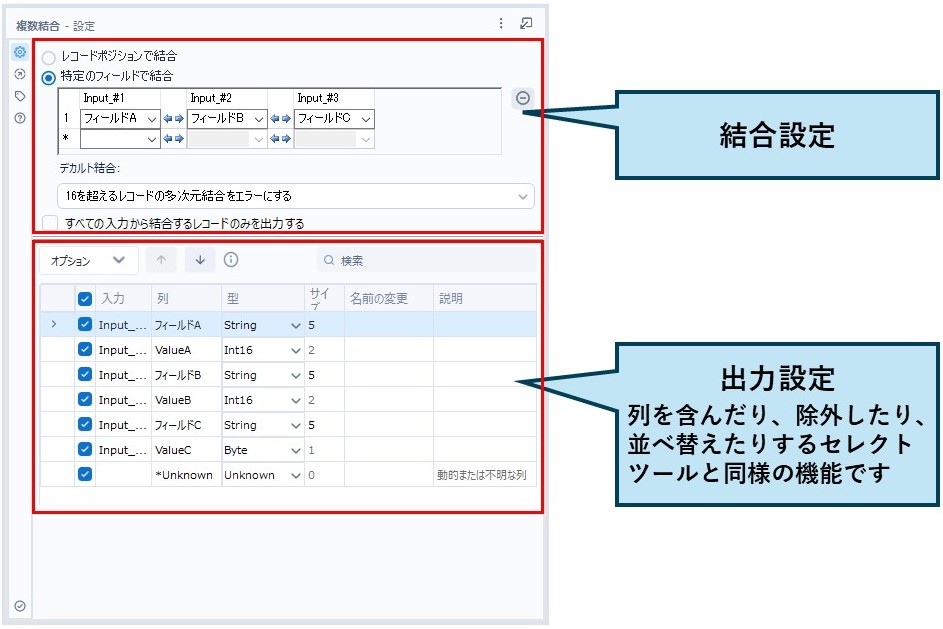The height and width of the screenshot is (629, 943).
Task: Move selected column down with arrow button
Action: pyautogui.click(x=199, y=260)
